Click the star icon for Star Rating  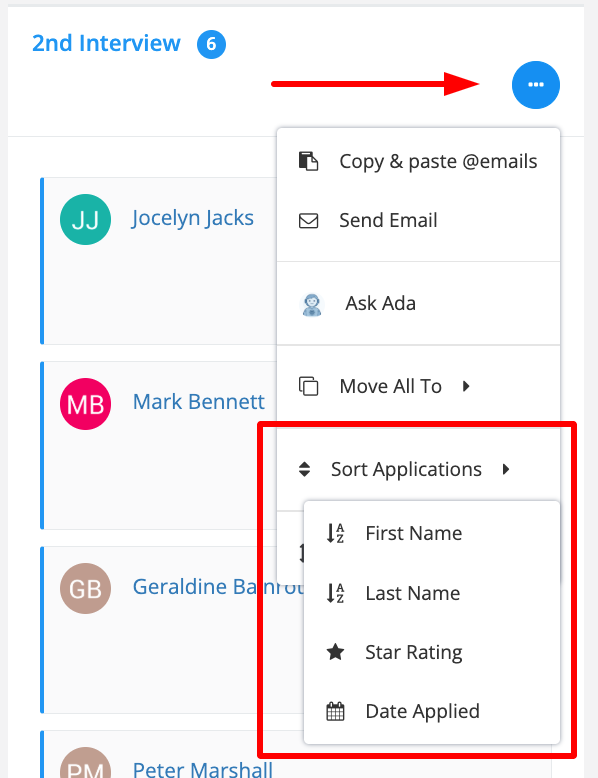point(335,652)
